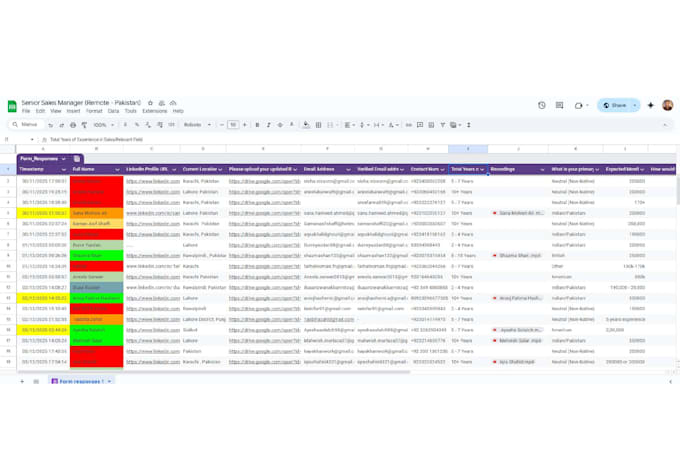This screenshot has height=459, width=680.
Task: Open the cell borders tool
Action: [x=318, y=125]
